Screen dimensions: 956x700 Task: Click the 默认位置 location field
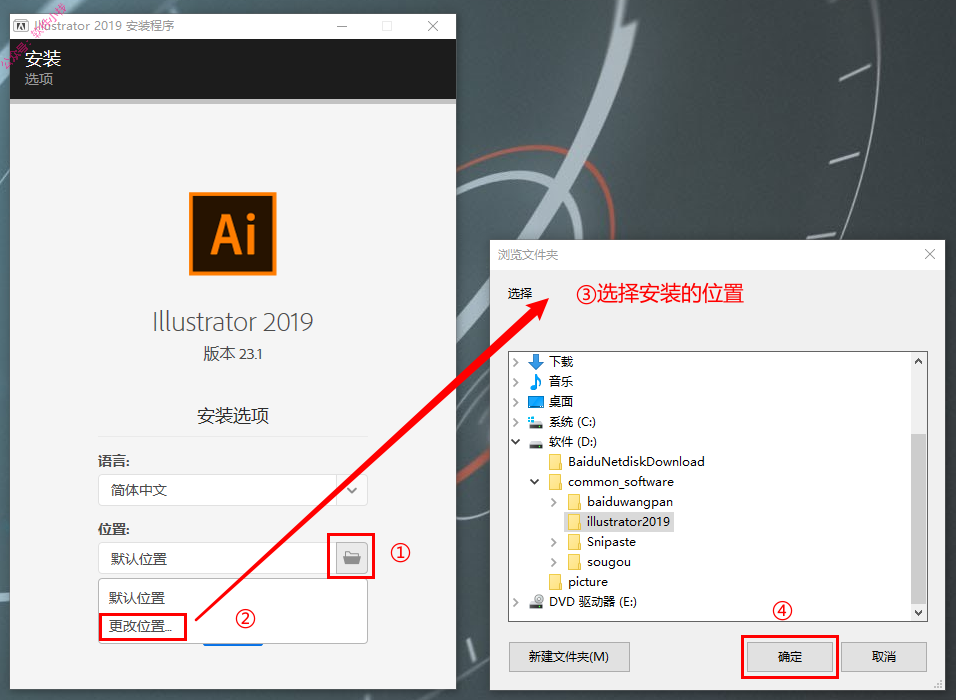tap(217, 558)
